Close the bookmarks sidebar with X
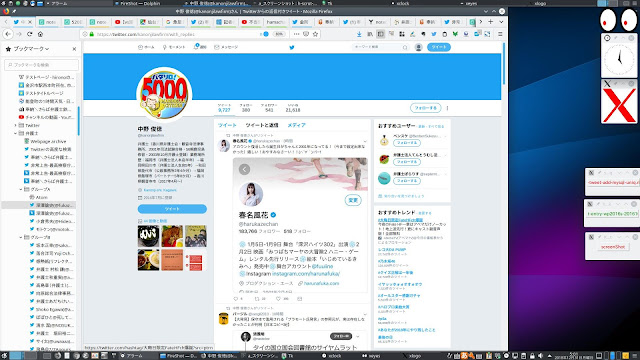Screen dimensions: 640x360 coord(74,49)
